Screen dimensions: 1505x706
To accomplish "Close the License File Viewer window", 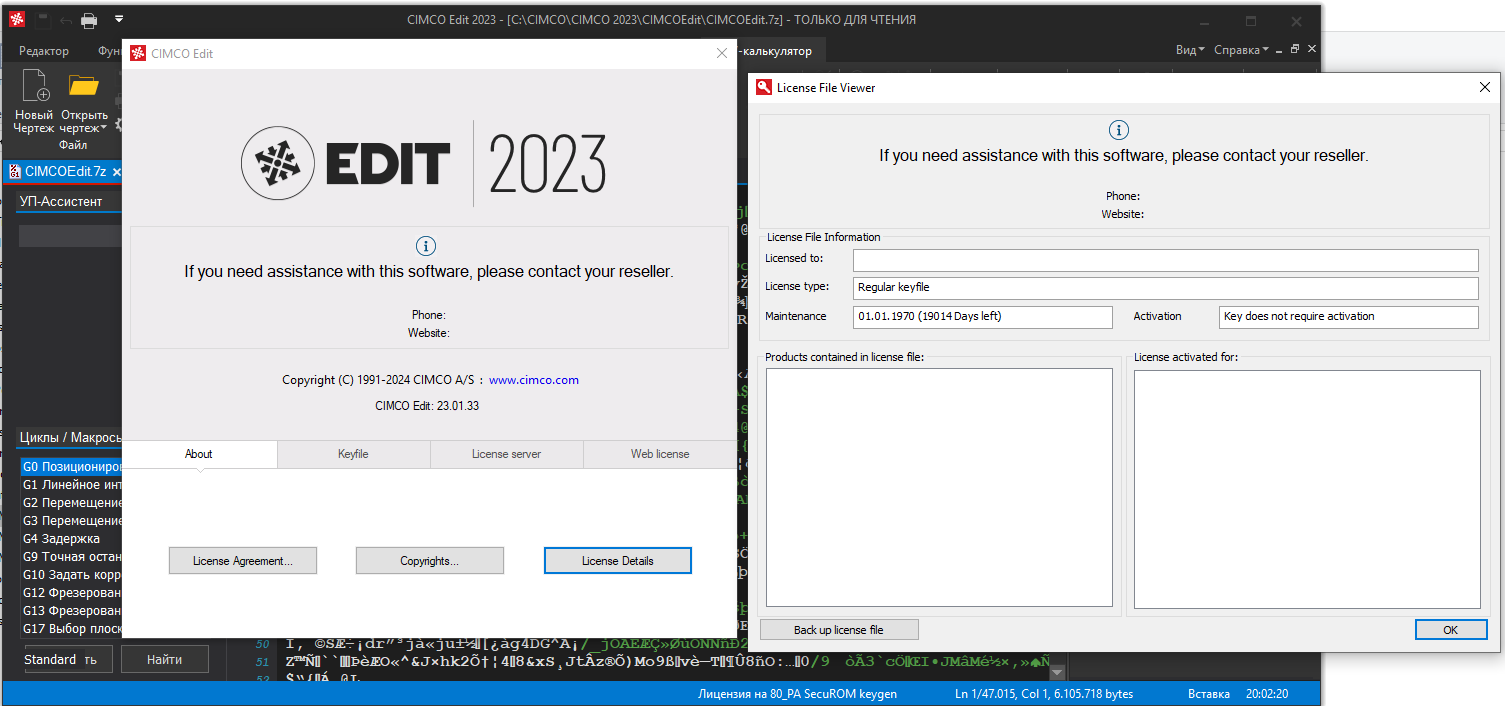I will [1485, 87].
